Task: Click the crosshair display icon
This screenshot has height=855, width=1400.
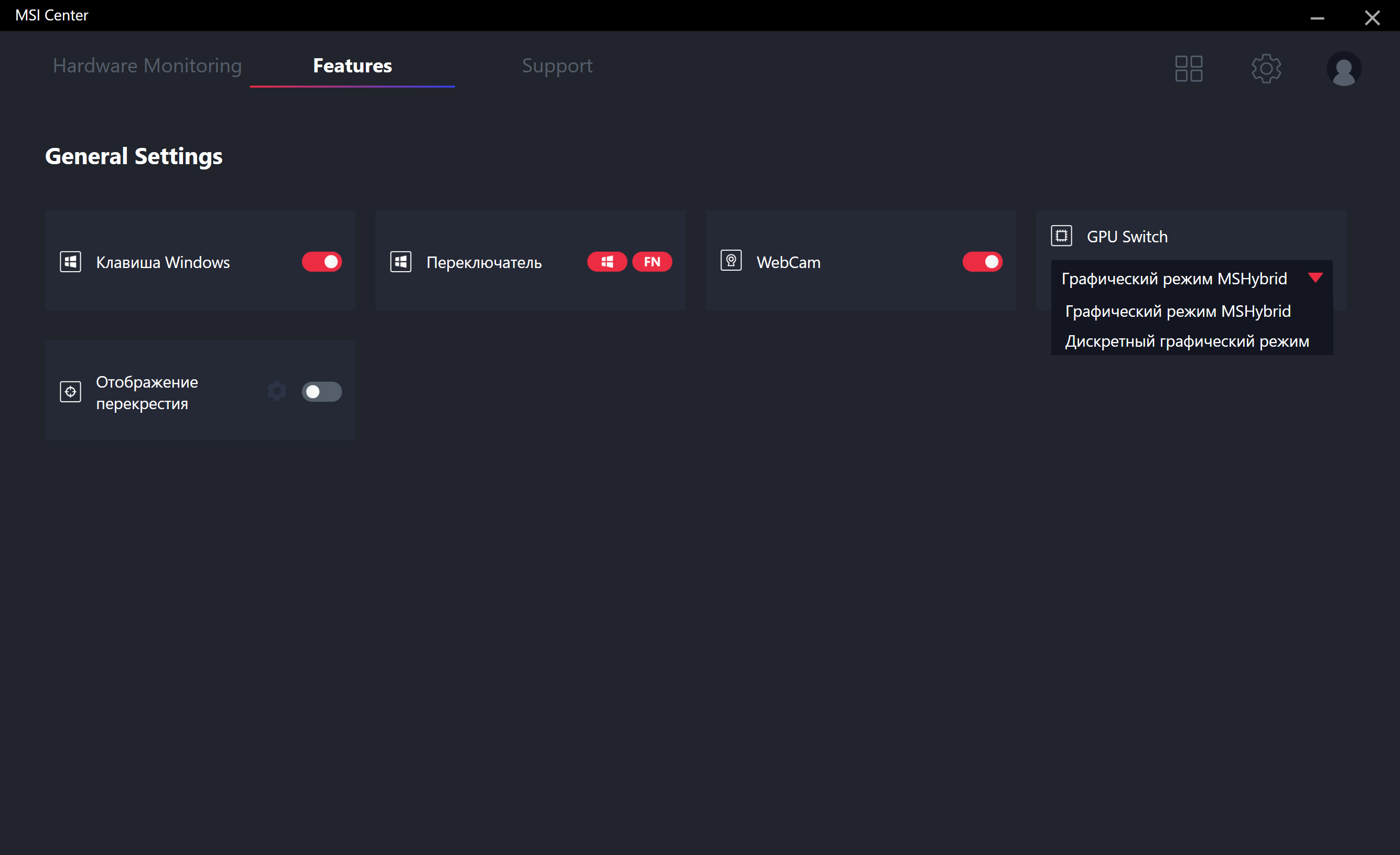Action: point(70,392)
